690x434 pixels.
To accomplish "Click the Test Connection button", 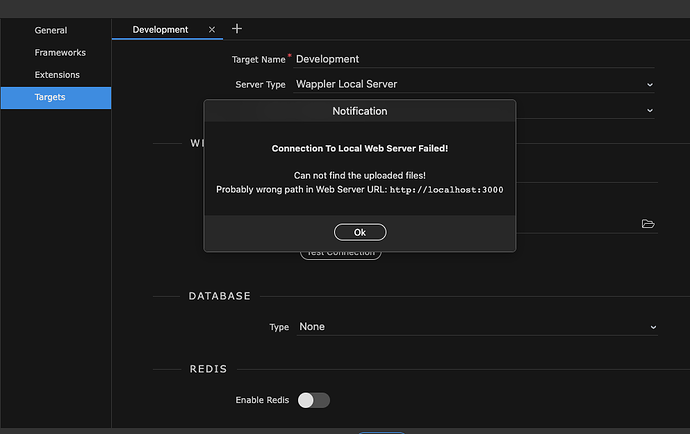I will 341,254.
